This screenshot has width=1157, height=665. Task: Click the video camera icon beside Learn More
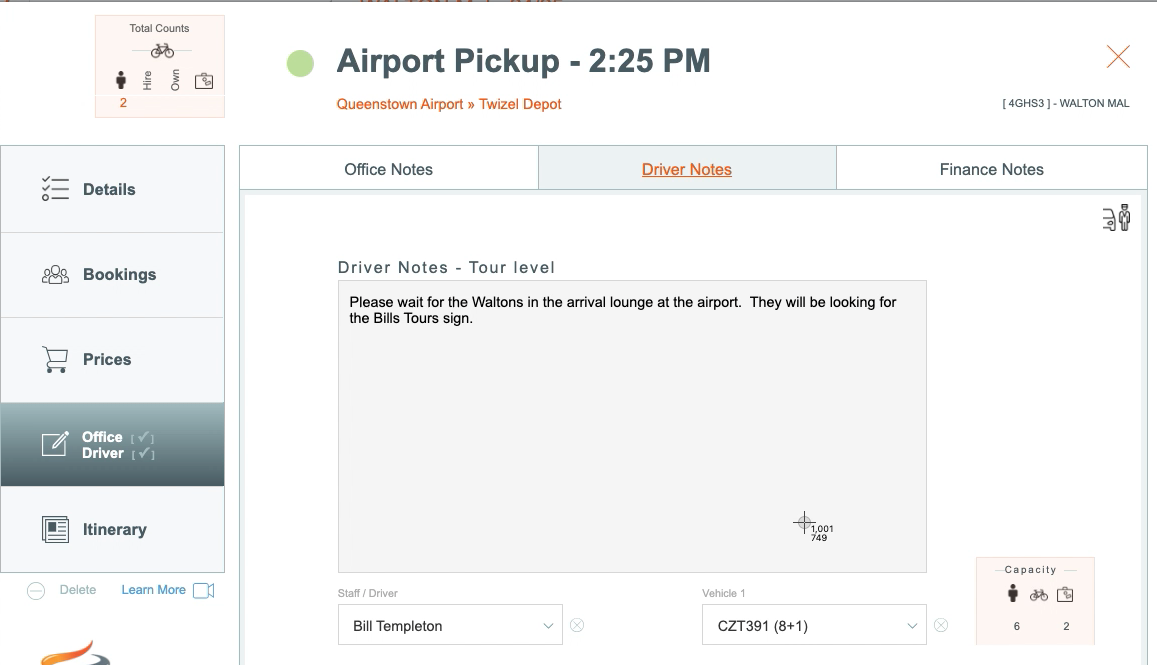[x=204, y=590]
